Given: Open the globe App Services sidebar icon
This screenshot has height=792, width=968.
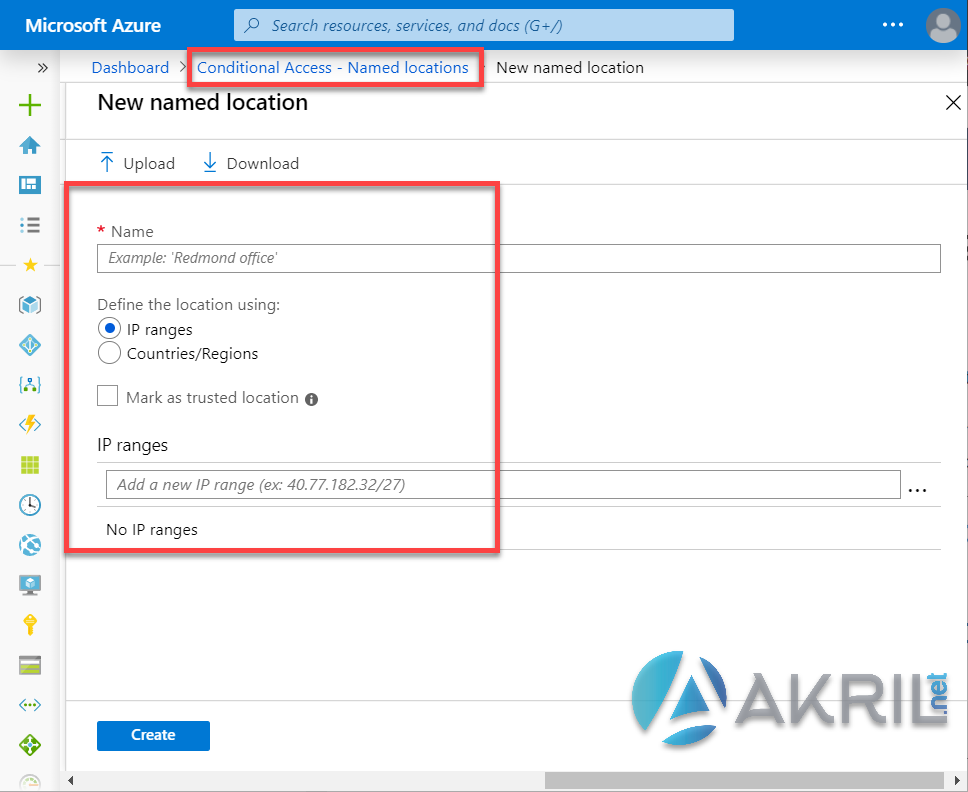Looking at the screenshot, I should coord(30,545).
